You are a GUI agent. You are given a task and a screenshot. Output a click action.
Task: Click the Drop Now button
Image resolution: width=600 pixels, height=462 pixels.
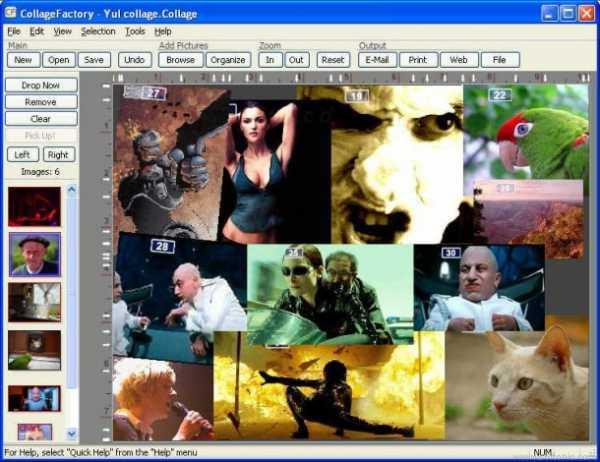[41, 85]
